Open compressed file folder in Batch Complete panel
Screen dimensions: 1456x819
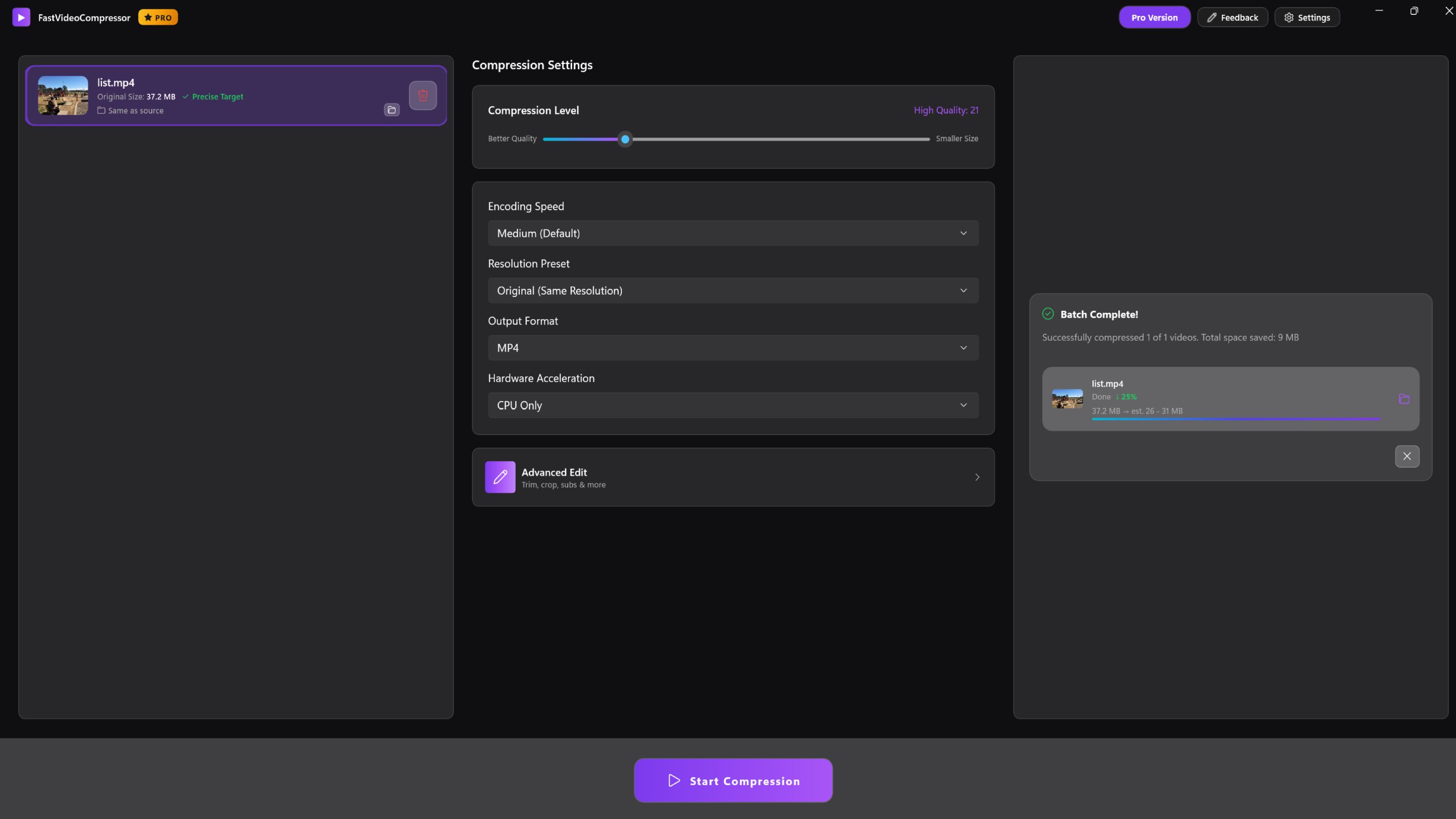[x=1404, y=398]
